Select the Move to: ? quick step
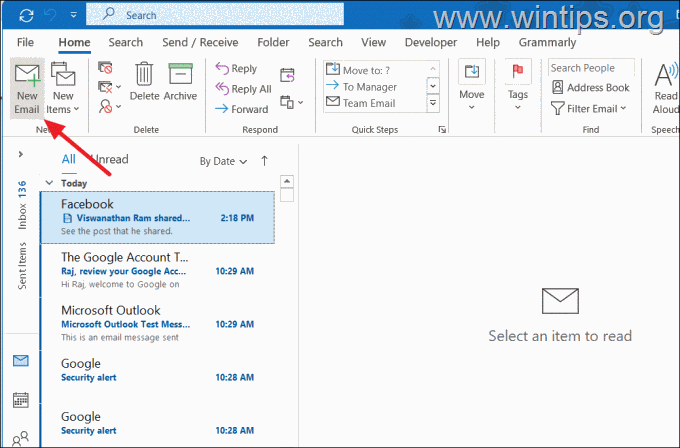Screen dimensions: 680x448 click(x=376, y=70)
